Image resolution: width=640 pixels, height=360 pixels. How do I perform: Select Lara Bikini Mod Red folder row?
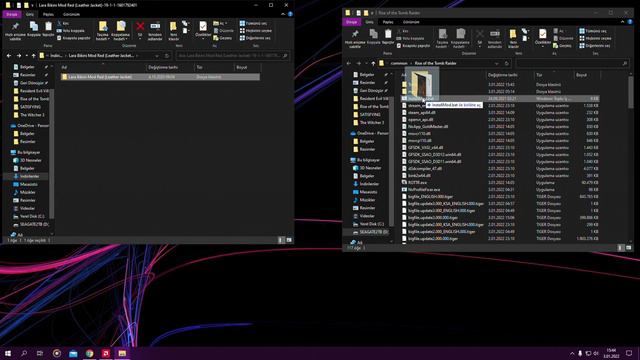[160, 77]
